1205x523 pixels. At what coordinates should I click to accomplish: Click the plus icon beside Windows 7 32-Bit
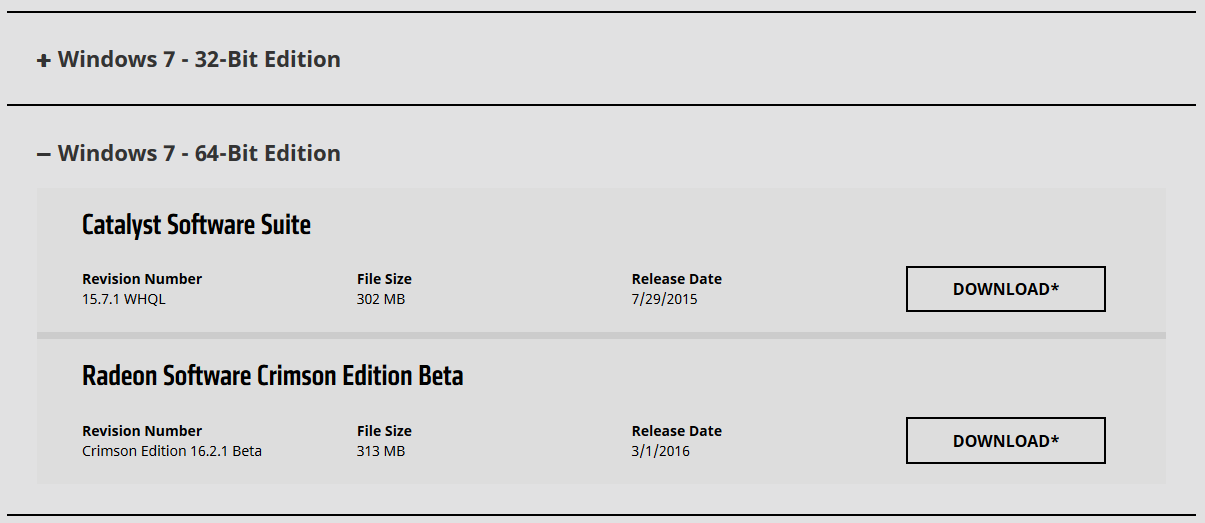coord(43,61)
